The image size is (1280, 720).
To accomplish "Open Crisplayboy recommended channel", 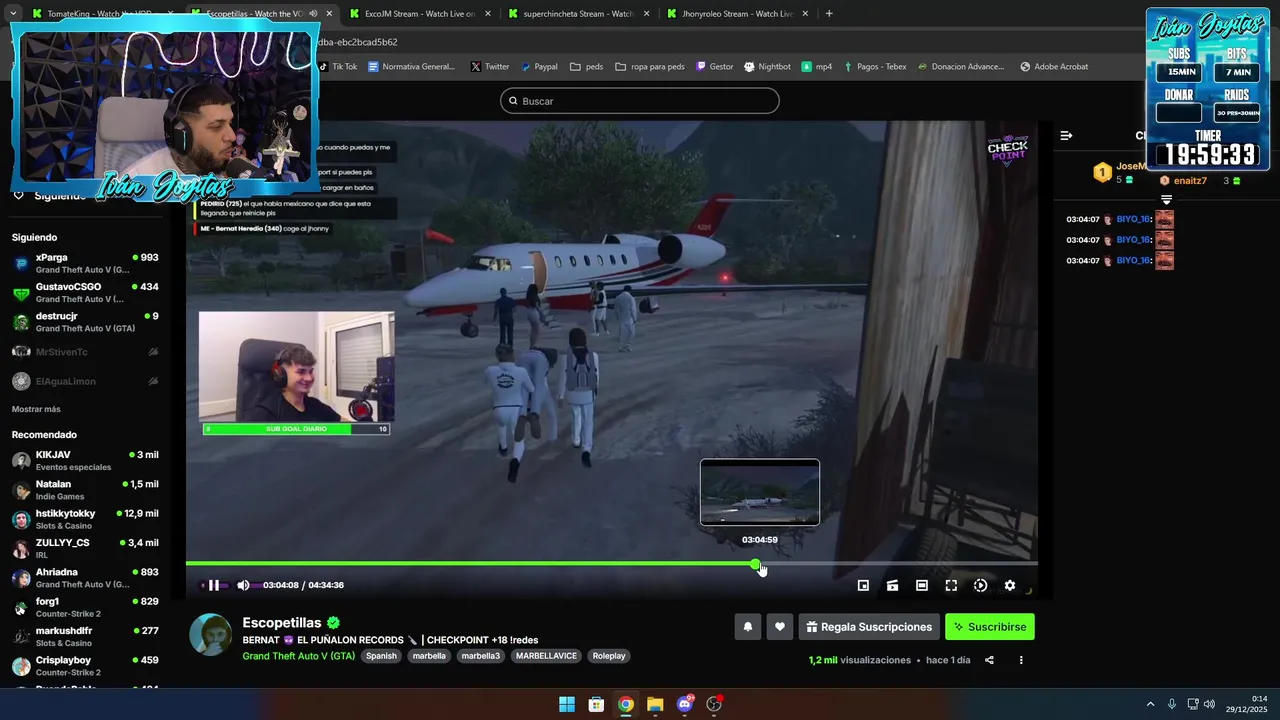I will pyautogui.click(x=85, y=666).
